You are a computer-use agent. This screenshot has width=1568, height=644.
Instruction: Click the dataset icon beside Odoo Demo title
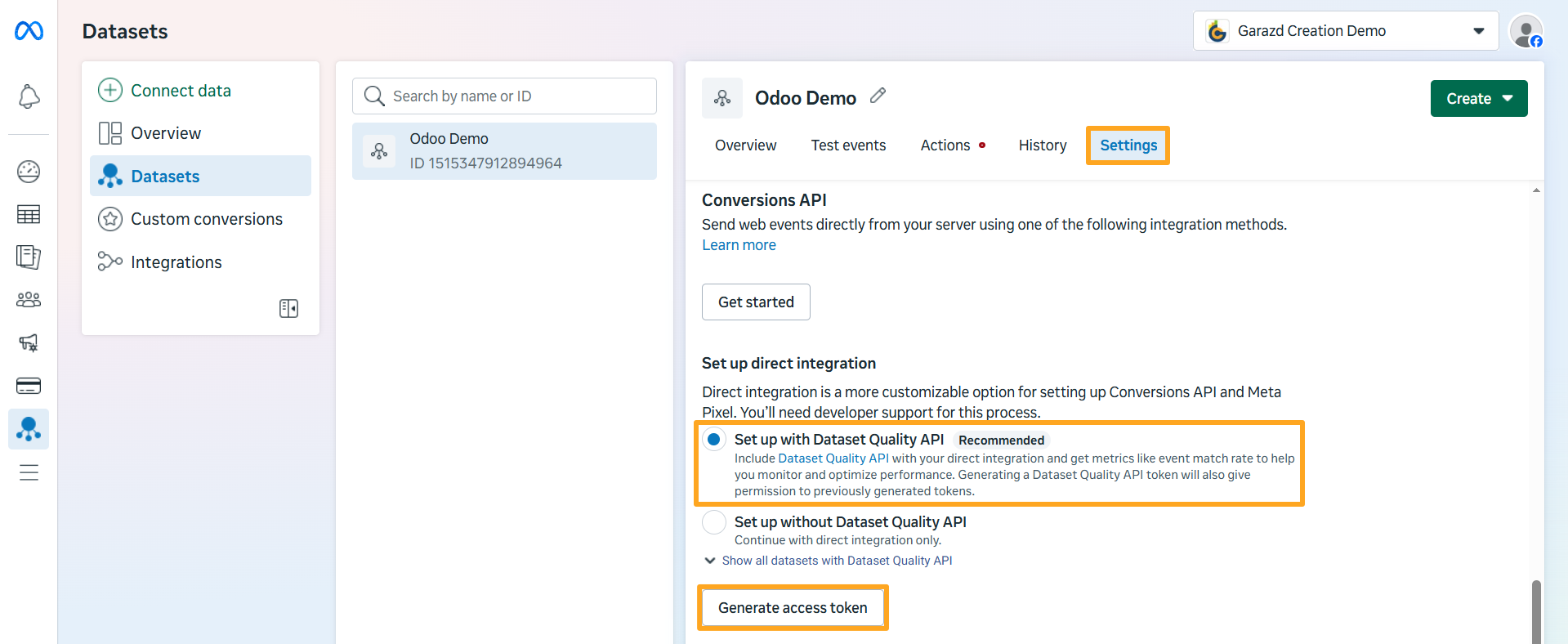tap(722, 99)
